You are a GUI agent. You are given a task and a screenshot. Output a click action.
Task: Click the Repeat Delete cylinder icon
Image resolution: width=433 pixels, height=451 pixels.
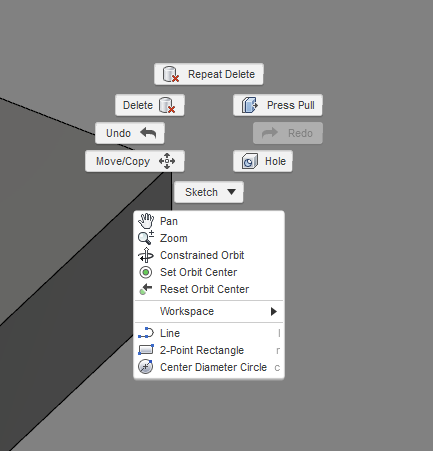tap(171, 74)
